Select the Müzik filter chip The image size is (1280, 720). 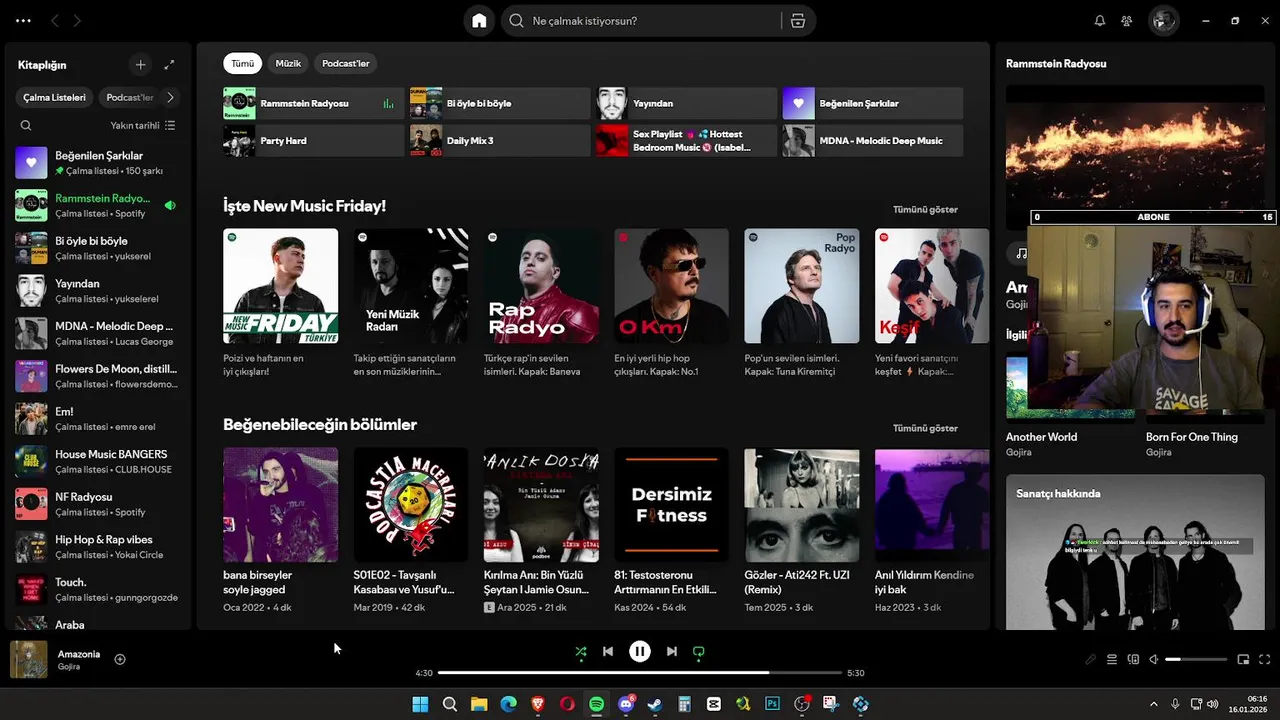click(288, 63)
